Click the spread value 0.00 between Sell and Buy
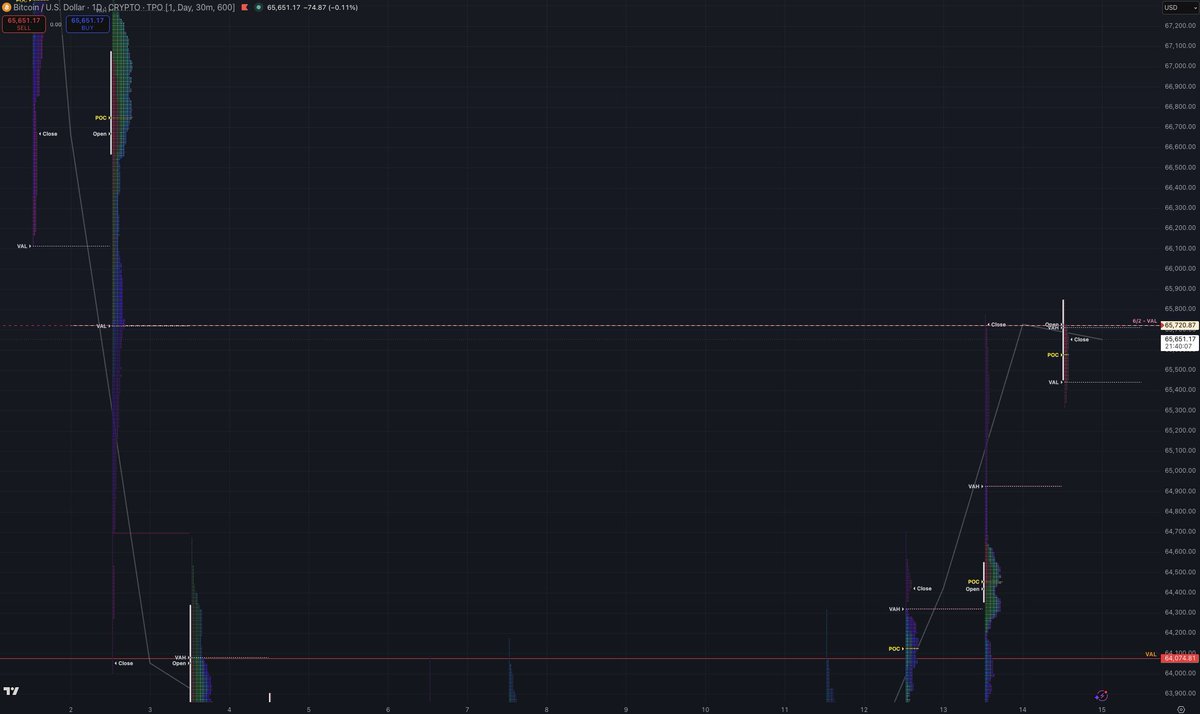 pyautogui.click(x=56, y=24)
